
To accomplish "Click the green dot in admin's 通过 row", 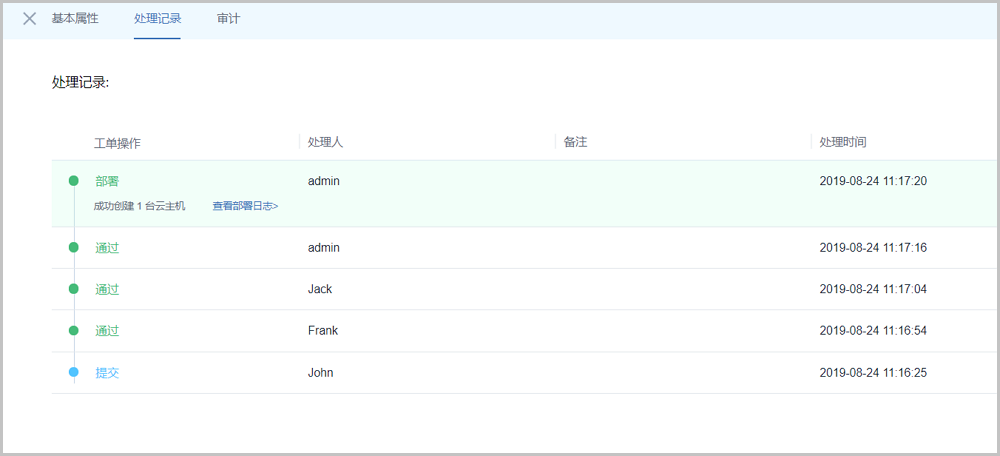I will [73, 247].
